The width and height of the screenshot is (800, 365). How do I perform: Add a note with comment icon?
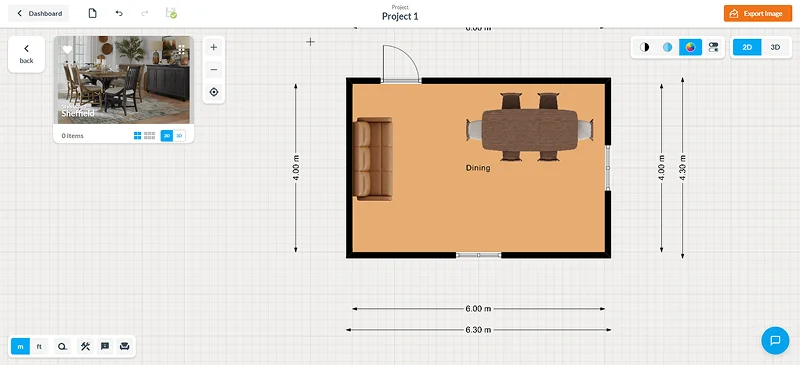[x=105, y=347]
